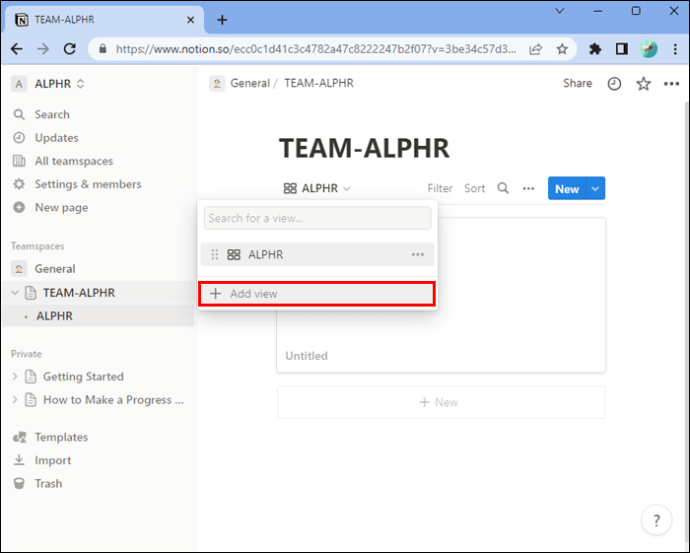Expand the Getting Started page

pyautogui.click(x=15, y=377)
